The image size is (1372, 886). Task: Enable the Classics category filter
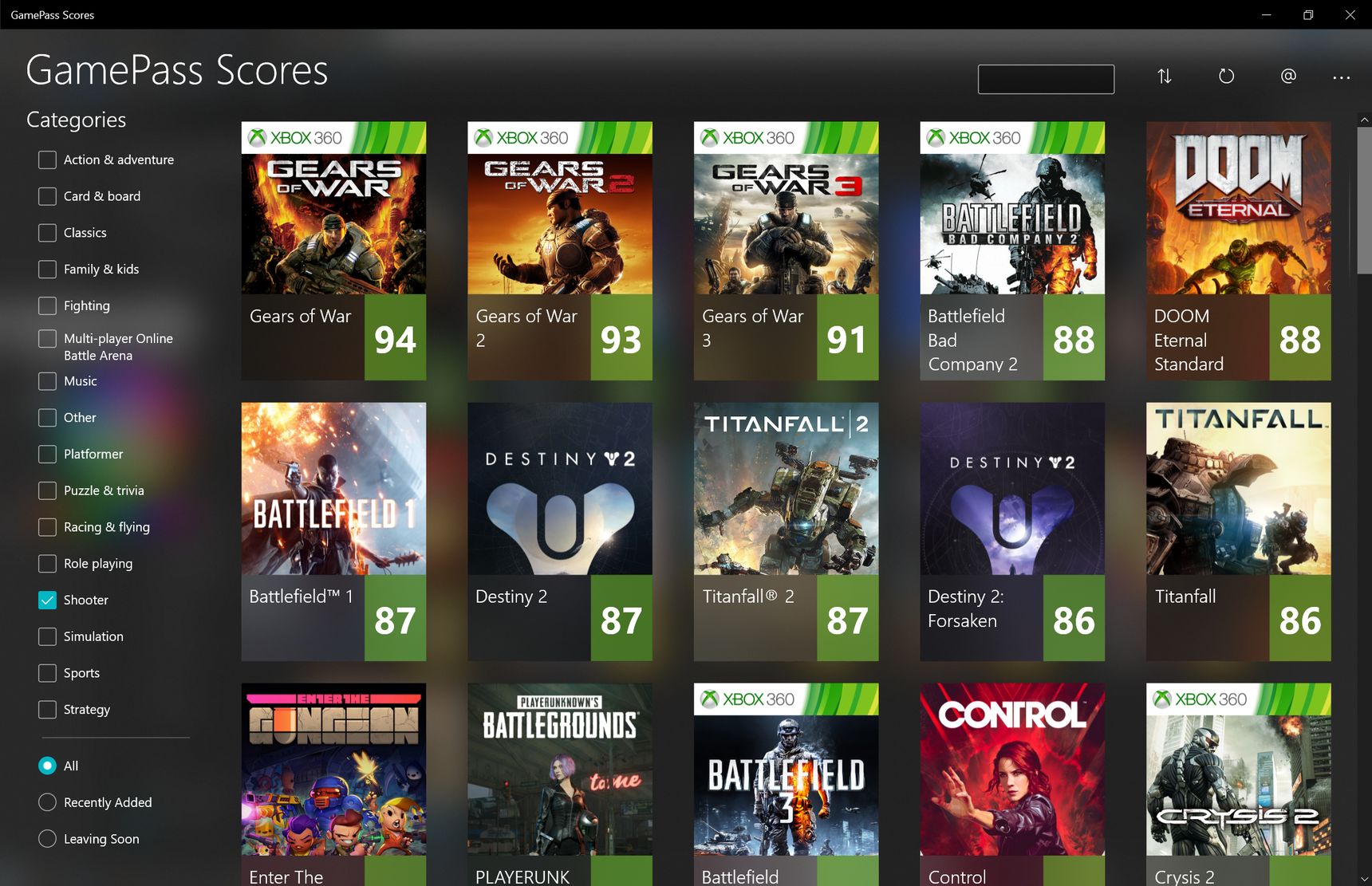48,233
